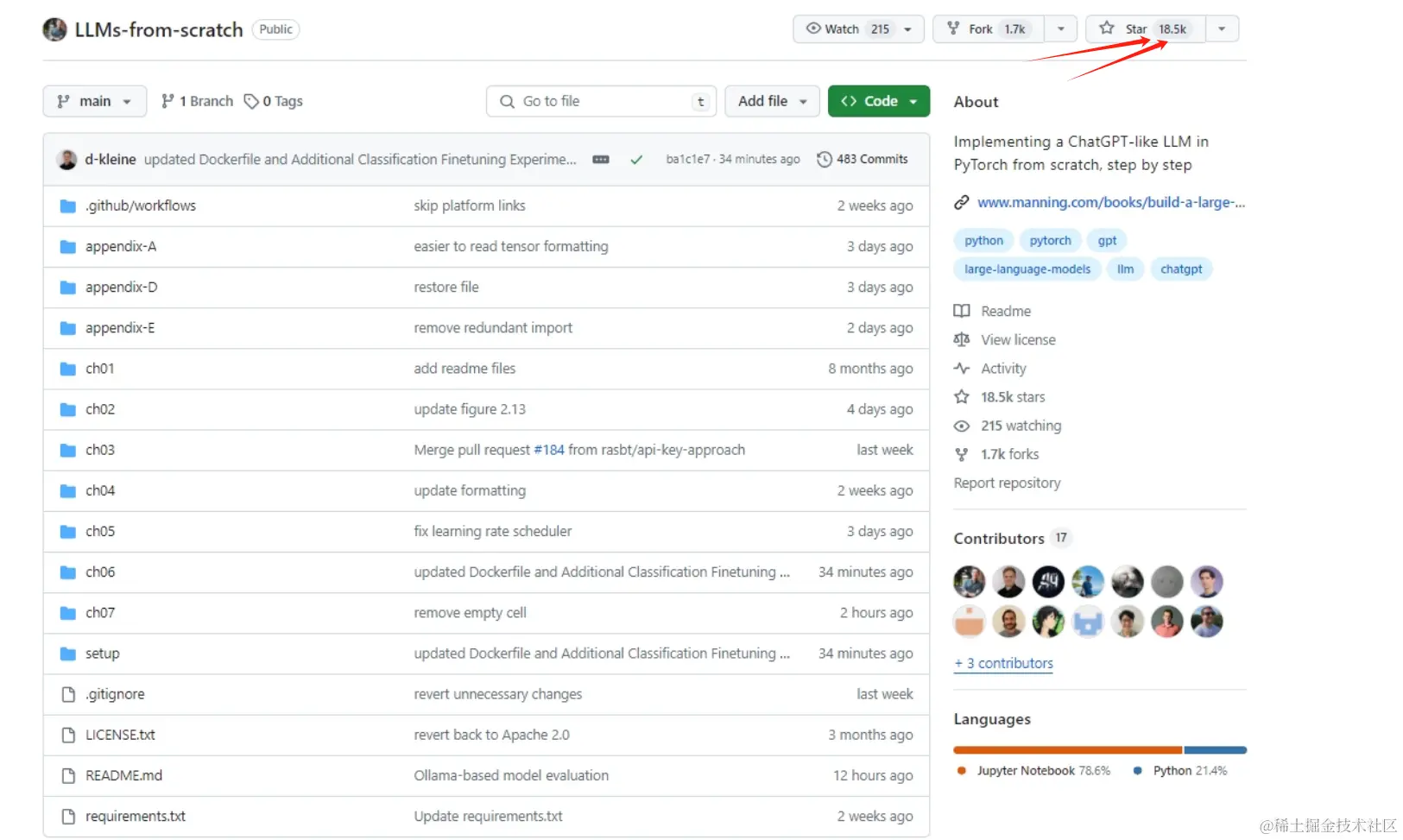The height and width of the screenshot is (840, 1403).
Task: Click the Python 21.4% language label
Action: [1180, 771]
